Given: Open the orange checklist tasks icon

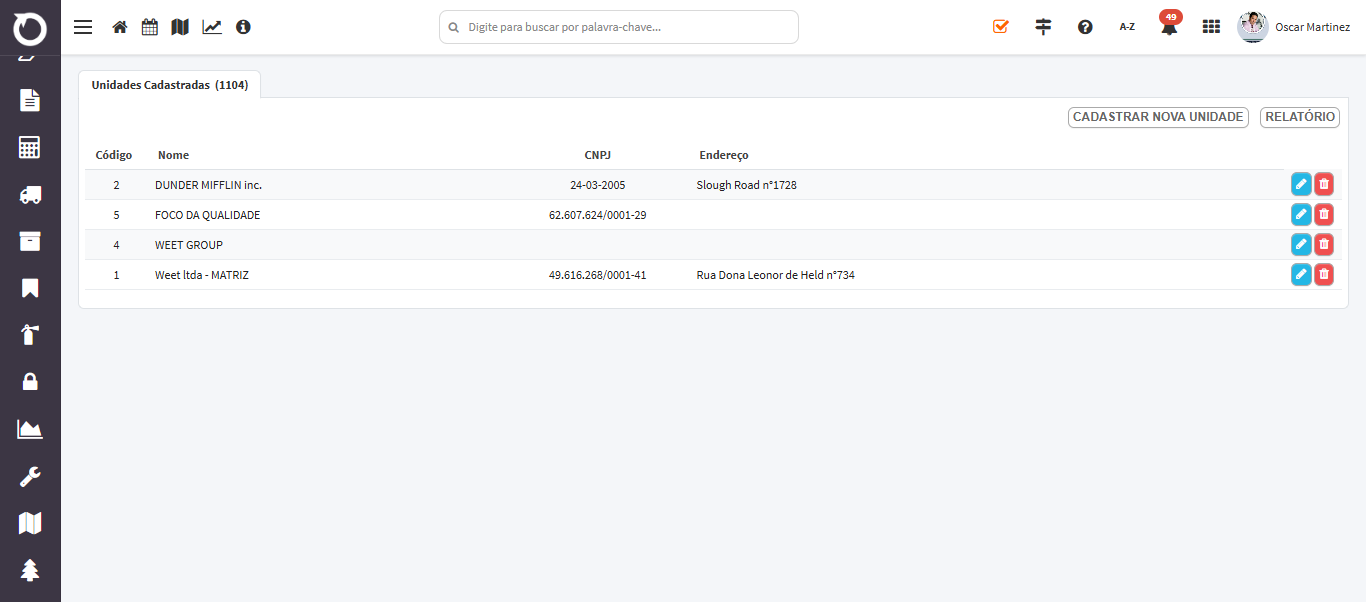Looking at the screenshot, I should (x=1001, y=27).
